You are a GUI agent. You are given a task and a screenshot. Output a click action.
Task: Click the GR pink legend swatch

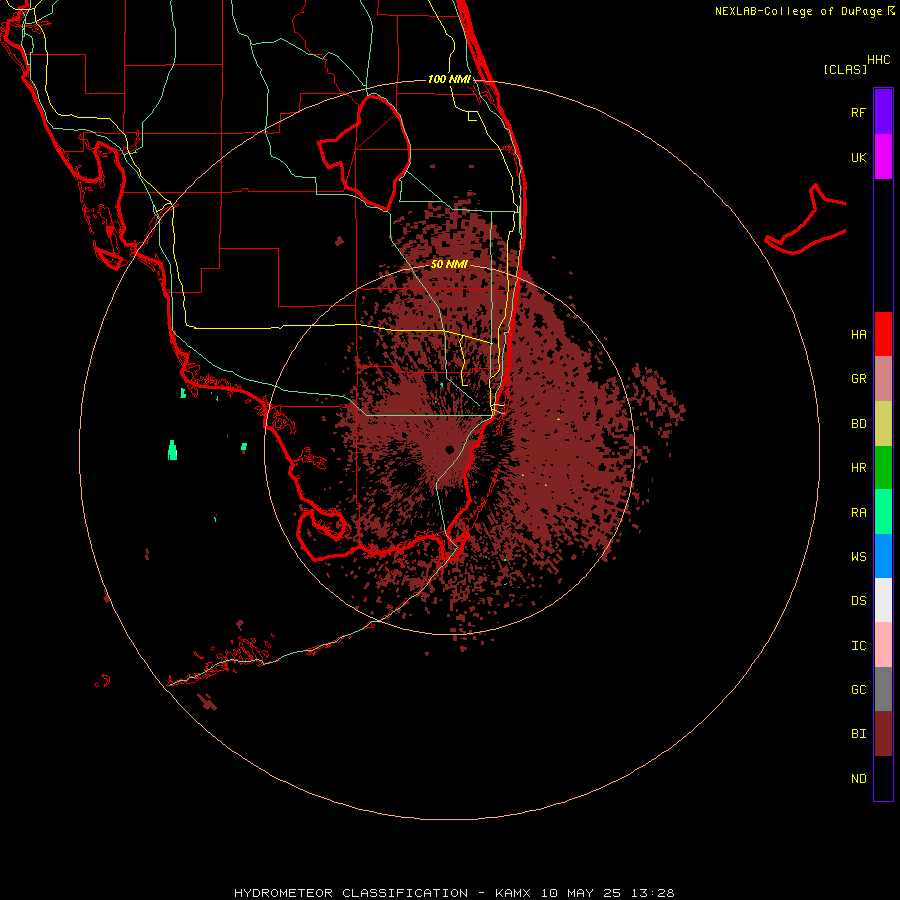tap(883, 379)
